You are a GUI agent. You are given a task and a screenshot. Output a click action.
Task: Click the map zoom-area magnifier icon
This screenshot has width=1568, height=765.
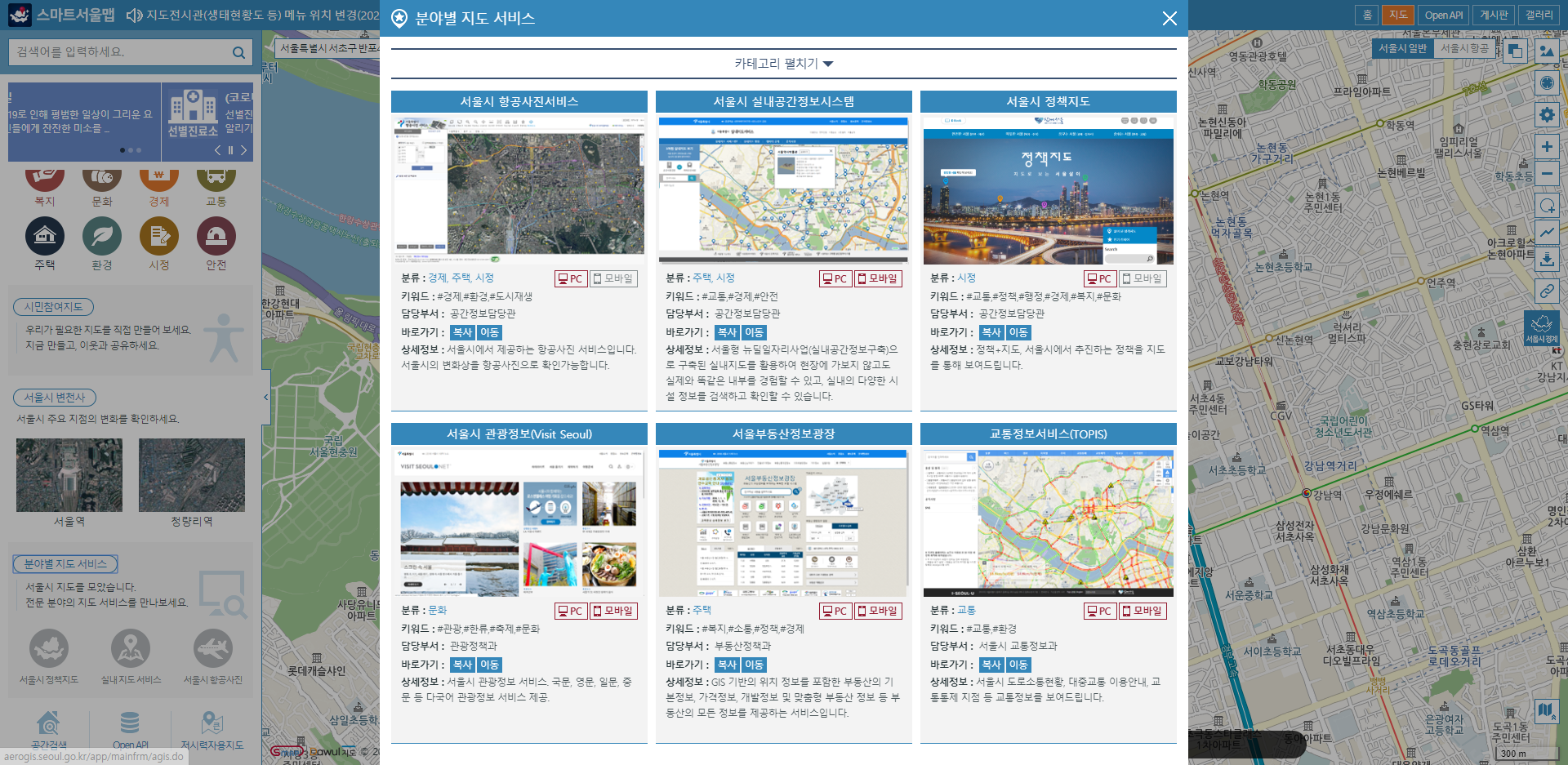pyautogui.click(x=1547, y=205)
